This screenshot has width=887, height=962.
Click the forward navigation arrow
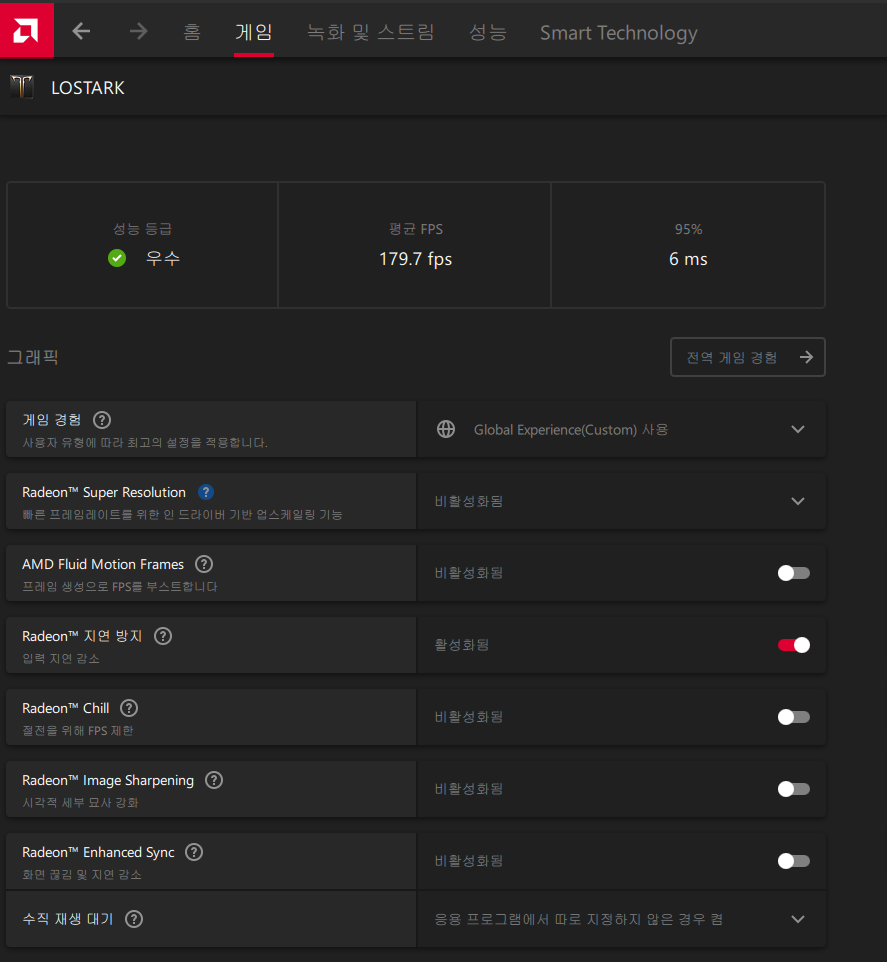pyautogui.click(x=138, y=31)
